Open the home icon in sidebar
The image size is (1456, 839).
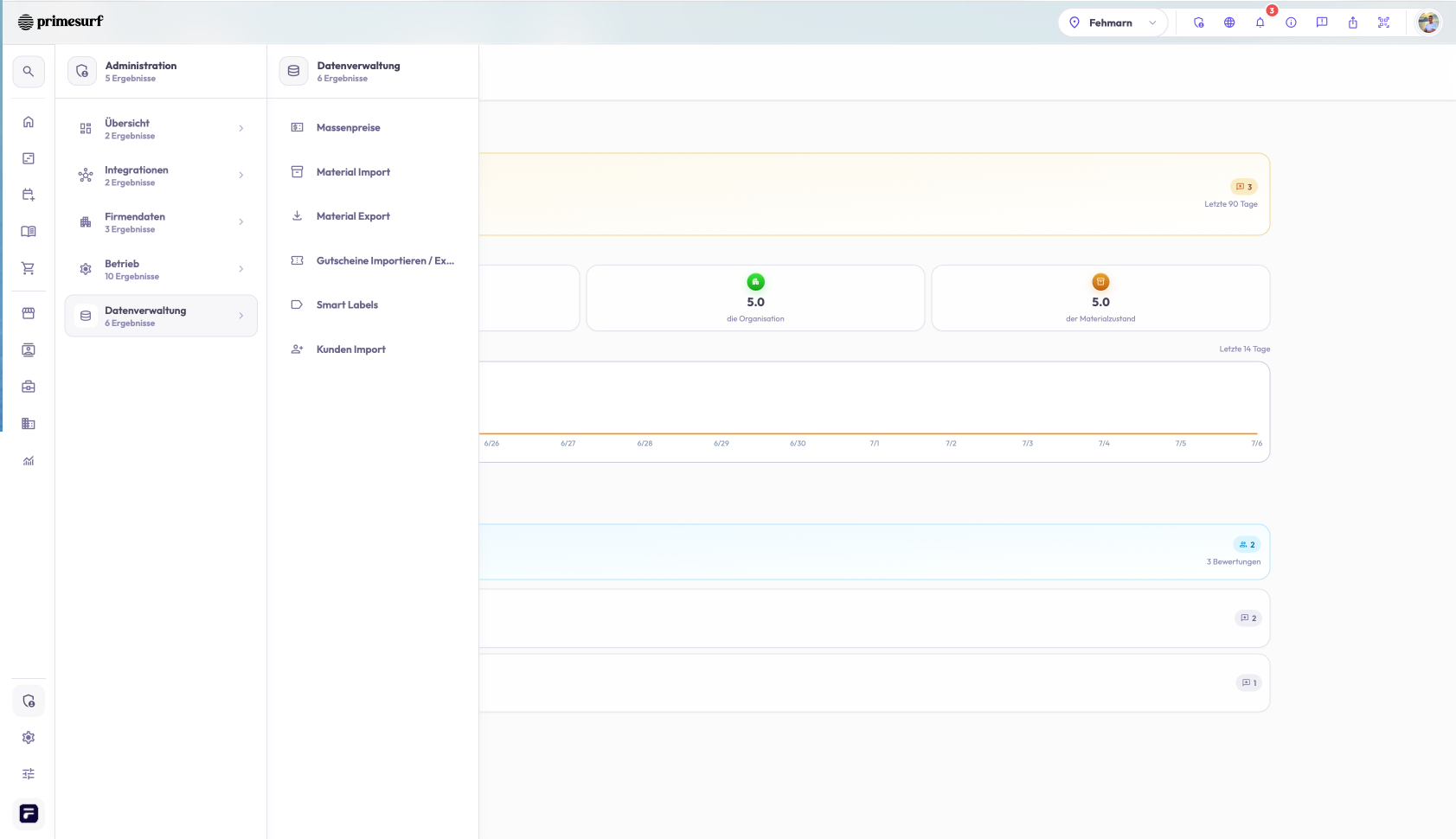pyautogui.click(x=29, y=122)
